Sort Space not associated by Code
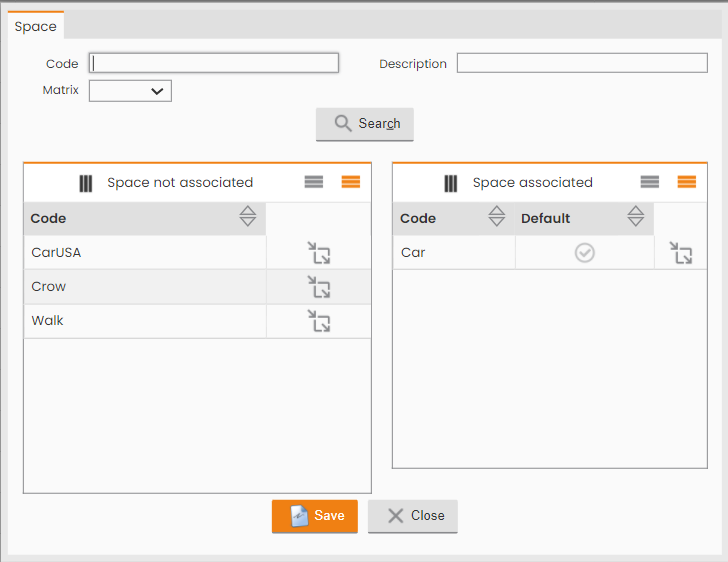 pyautogui.click(x=247, y=216)
